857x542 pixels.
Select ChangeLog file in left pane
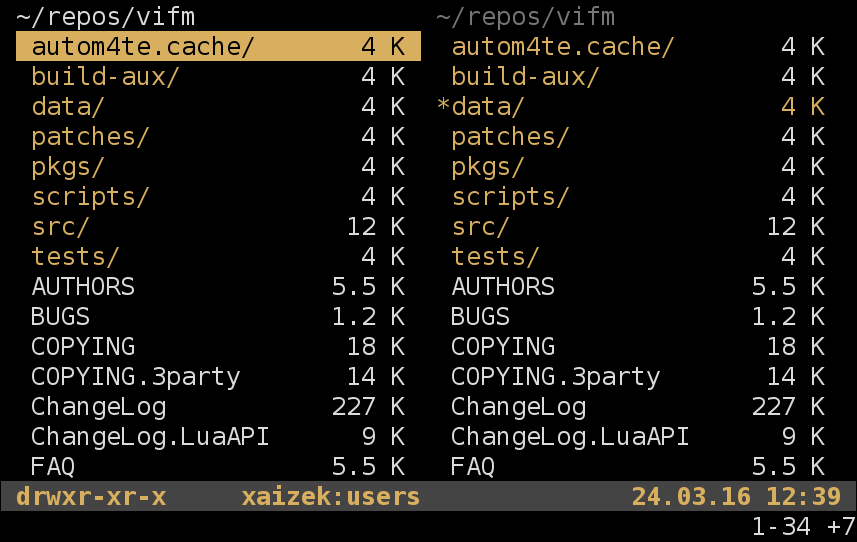[218, 406]
